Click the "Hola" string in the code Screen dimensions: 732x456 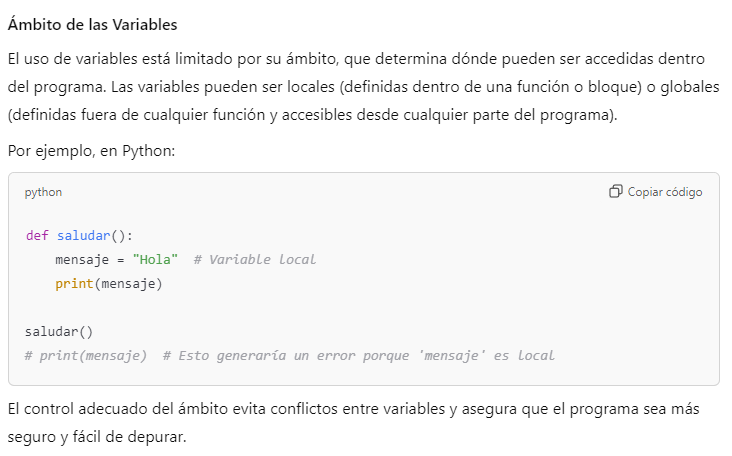click(x=155, y=260)
